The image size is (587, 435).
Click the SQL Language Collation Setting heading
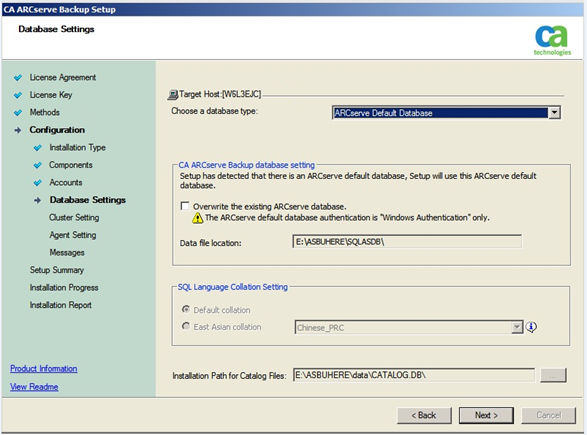tap(233, 287)
